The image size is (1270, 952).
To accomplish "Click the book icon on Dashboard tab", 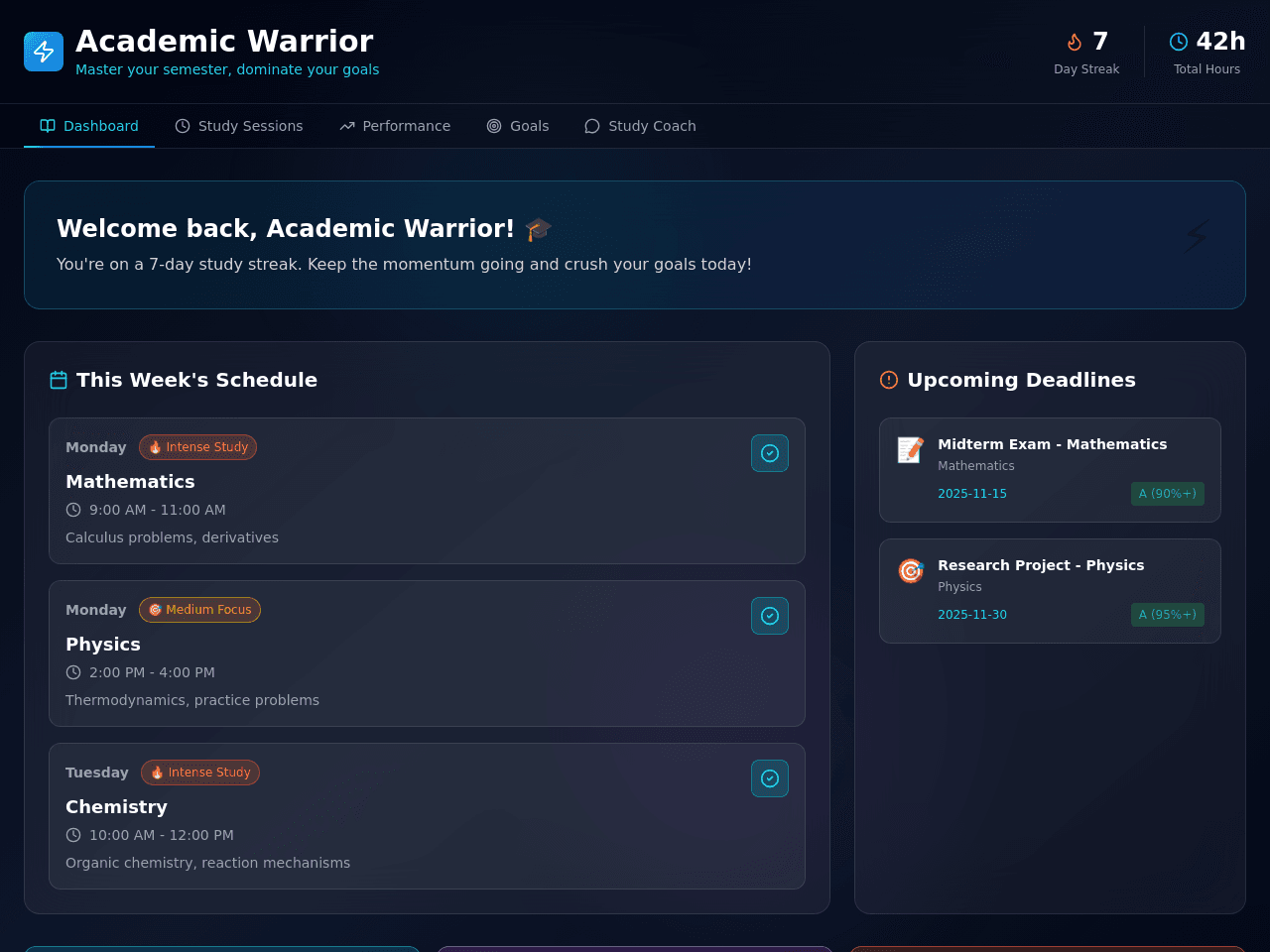I will 48,126.
